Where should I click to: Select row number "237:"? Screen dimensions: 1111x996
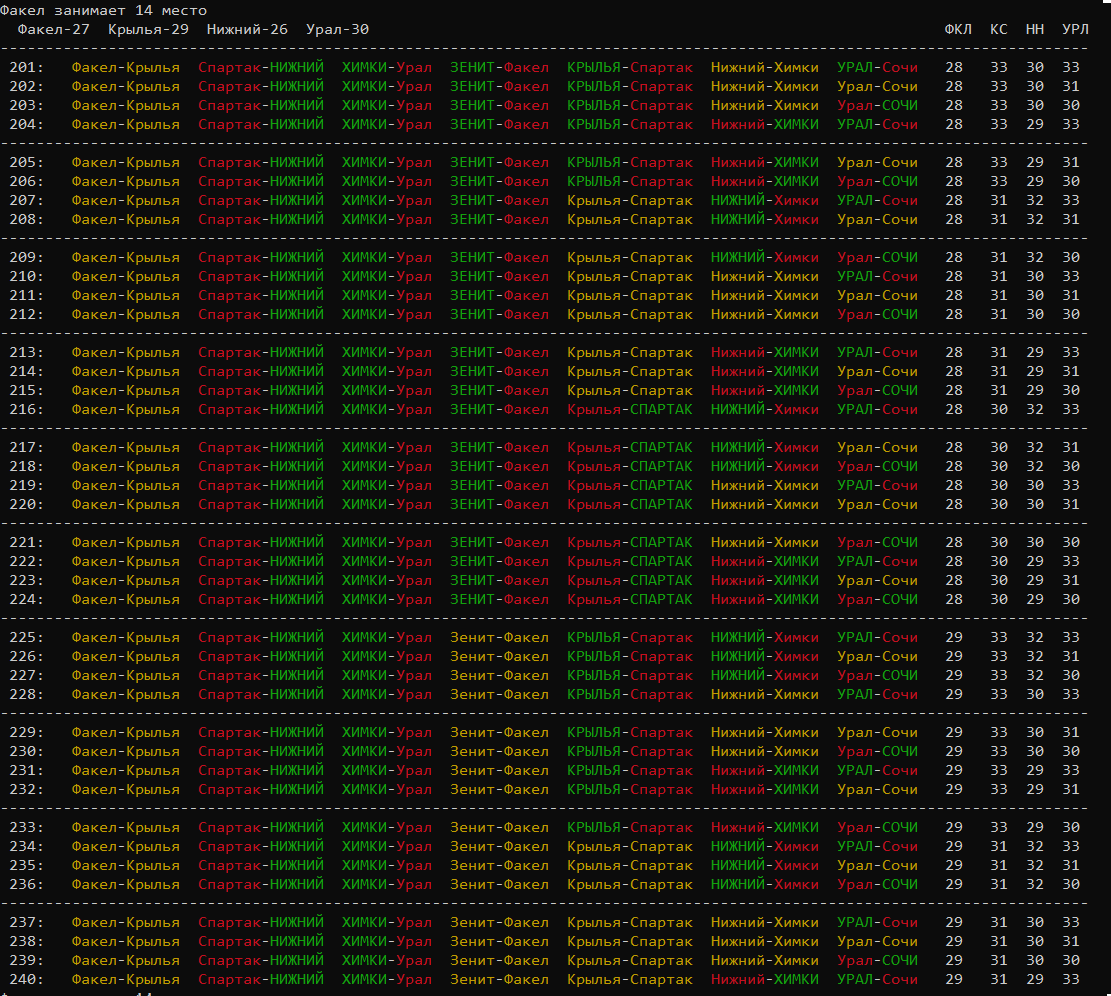point(27,922)
